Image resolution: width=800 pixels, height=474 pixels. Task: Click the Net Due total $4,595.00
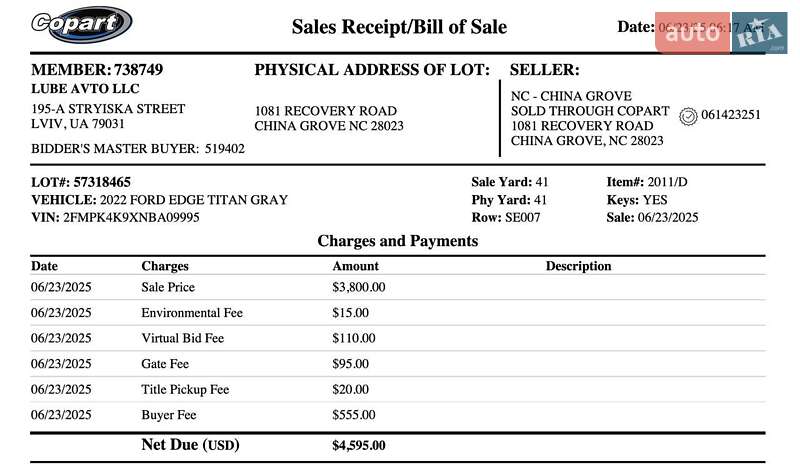tap(358, 446)
